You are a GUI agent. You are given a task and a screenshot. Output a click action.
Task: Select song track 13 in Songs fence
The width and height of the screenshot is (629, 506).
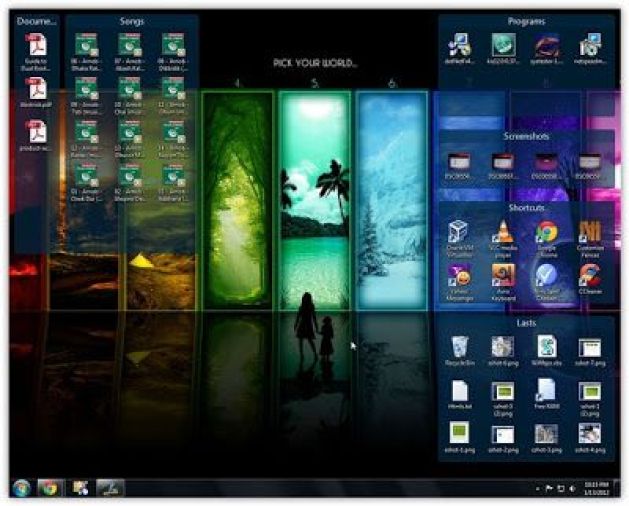click(130, 139)
